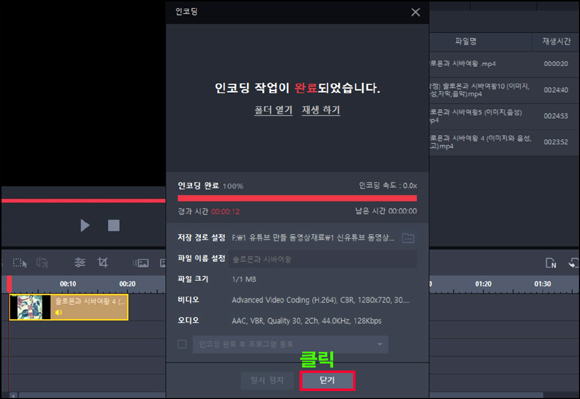Click the audio cut icon in timeline toolbar
The image size is (580, 399).
pyautogui.click(x=42, y=263)
